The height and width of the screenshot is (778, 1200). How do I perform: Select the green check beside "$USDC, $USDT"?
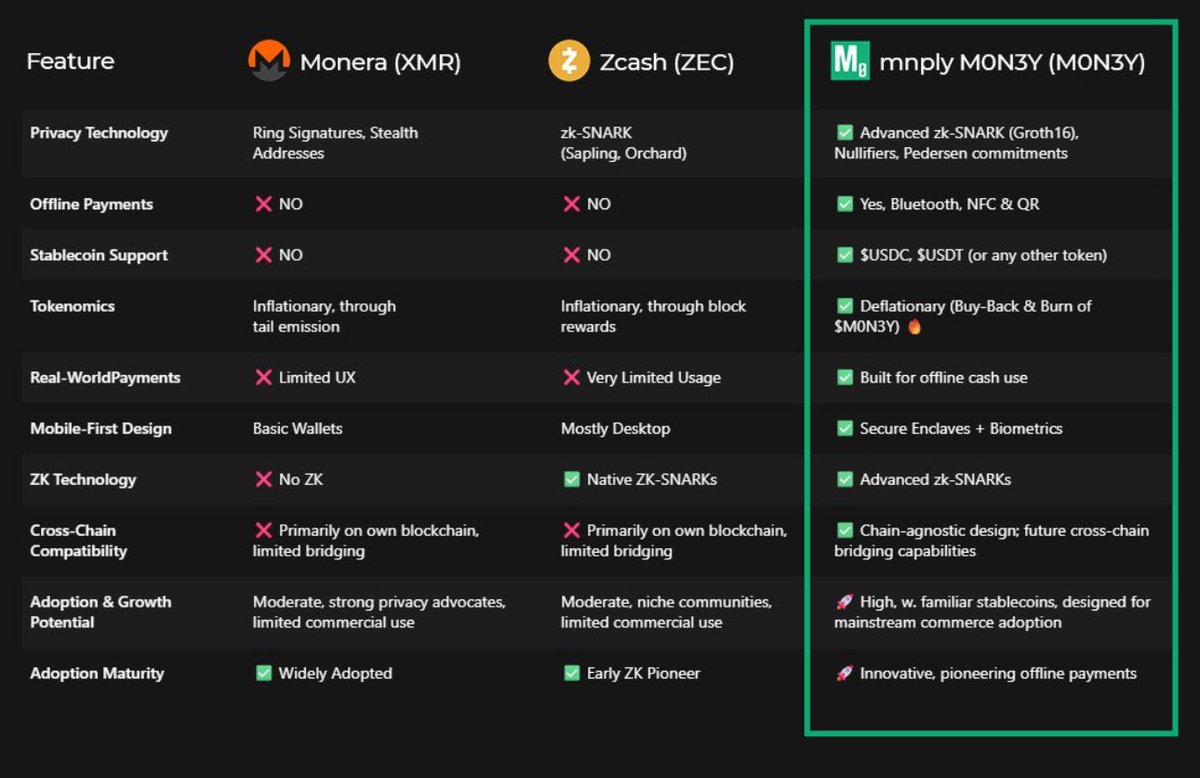tap(845, 255)
